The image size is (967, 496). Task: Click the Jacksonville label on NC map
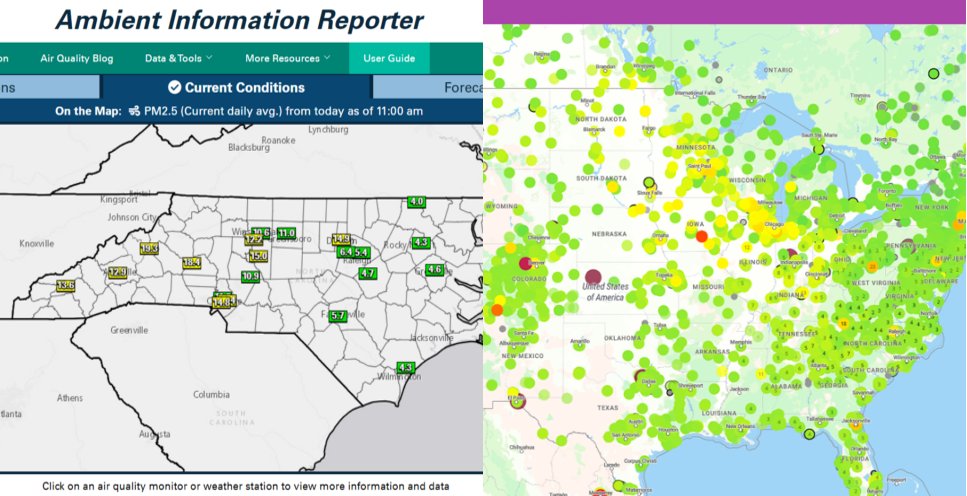pyautogui.click(x=432, y=338)
